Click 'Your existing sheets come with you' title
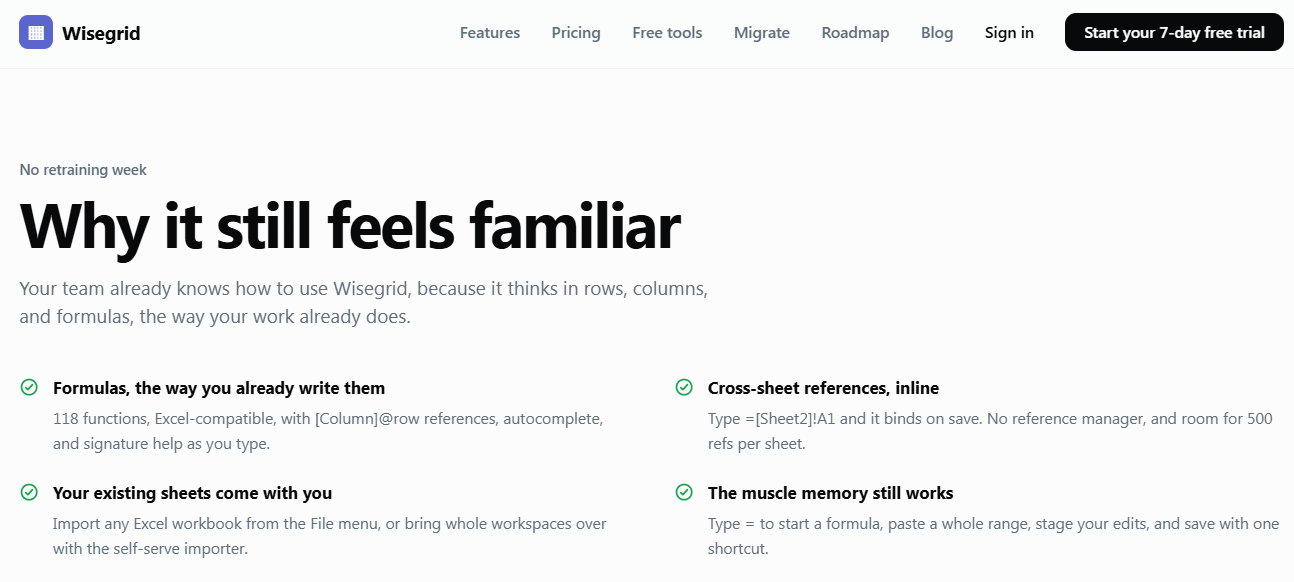This screenshot has height=582, width=1294. coord(192,493)
